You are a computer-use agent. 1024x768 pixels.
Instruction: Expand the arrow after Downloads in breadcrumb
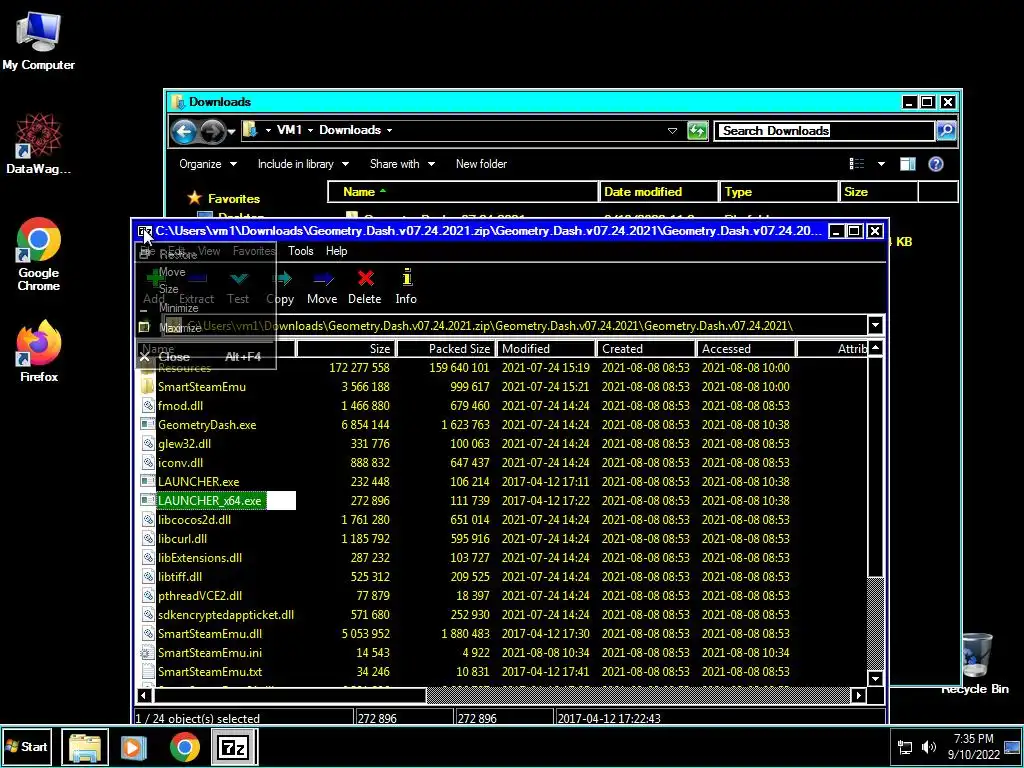(389, 130)
